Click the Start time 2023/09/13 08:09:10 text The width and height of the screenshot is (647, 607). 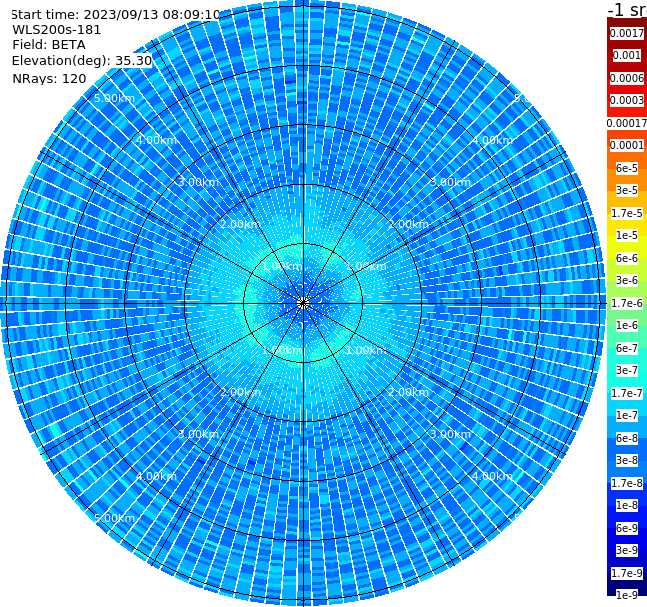point(116,15)
